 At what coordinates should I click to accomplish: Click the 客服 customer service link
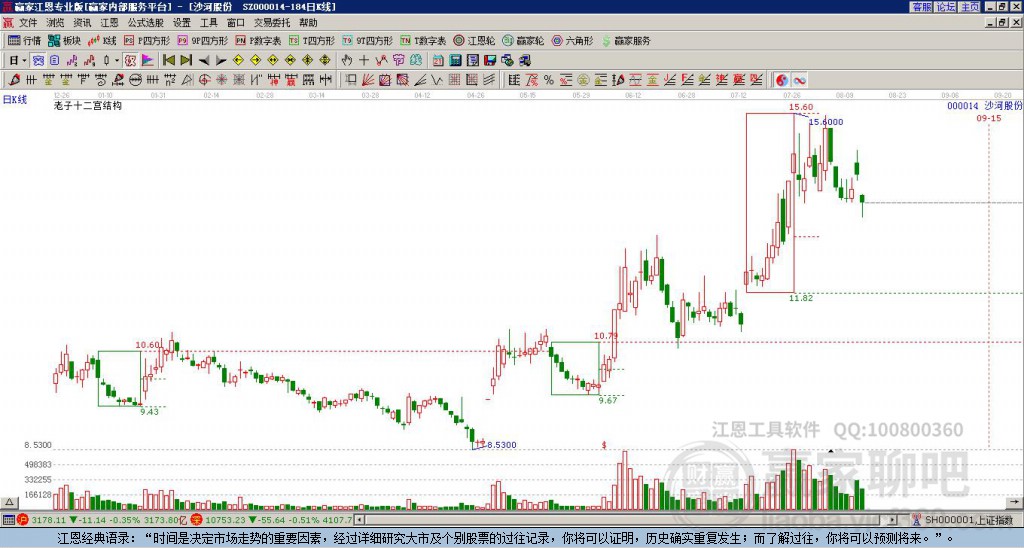click(922, 7)
